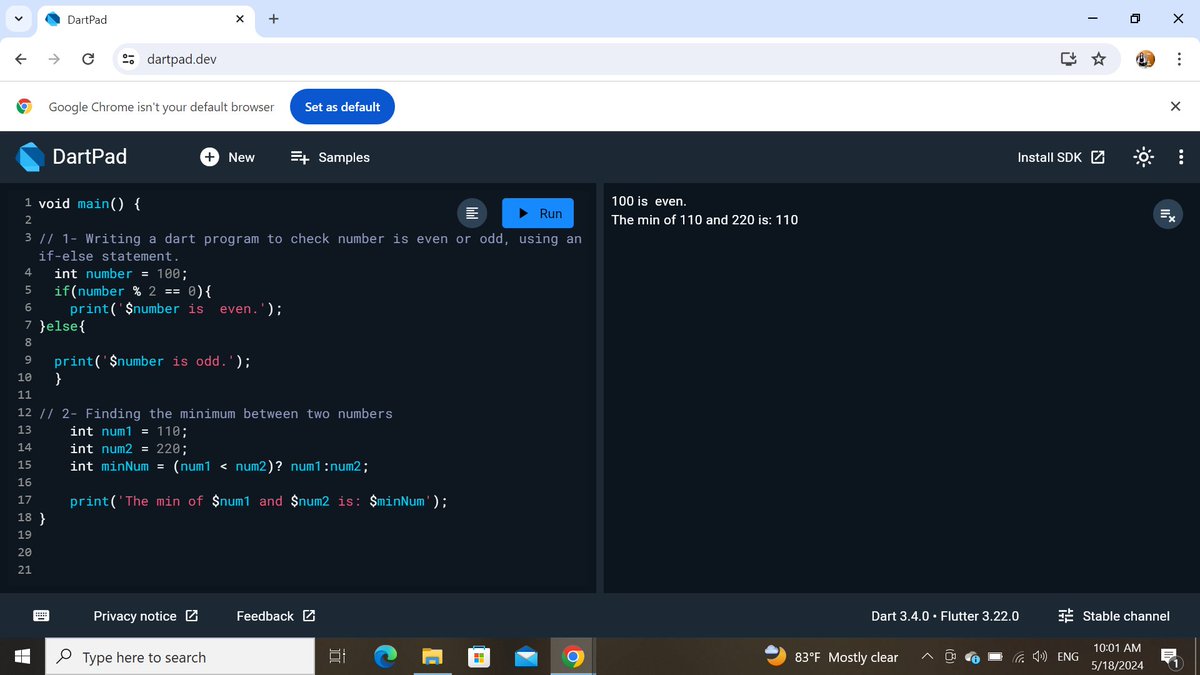Open notification center icon
1200x675 pixels.
pyautogui.click(x=1172, y=657)
